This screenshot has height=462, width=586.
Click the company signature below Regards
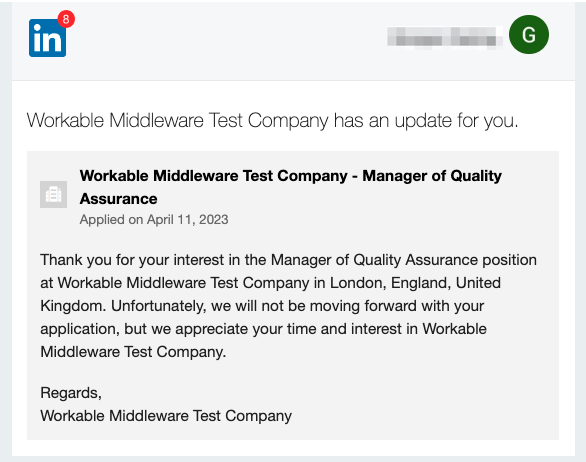point(166,416)
